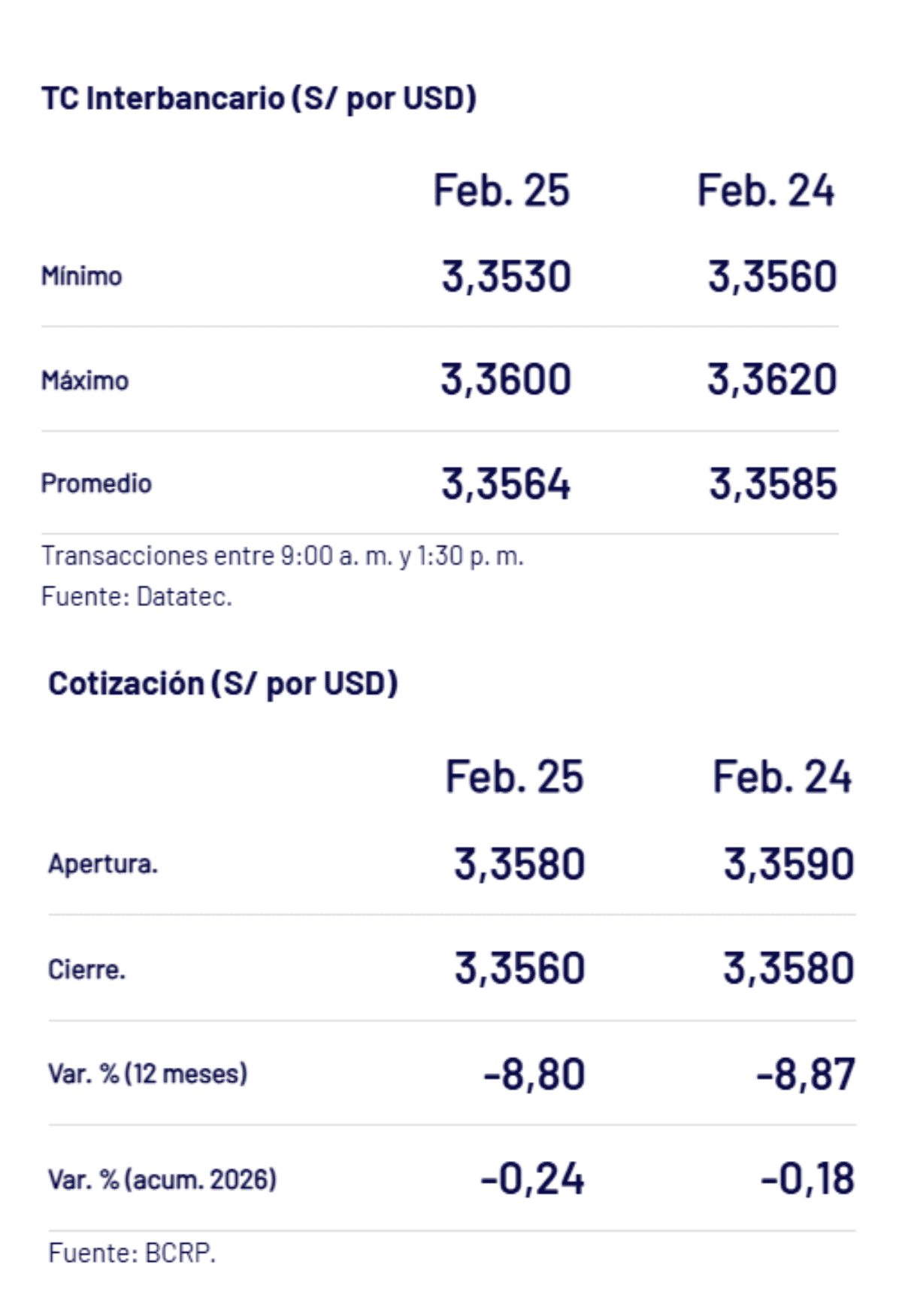Click the Máximo value 3,3620
The width and height of the screenshot is (902, 1316).
(772, 379)
